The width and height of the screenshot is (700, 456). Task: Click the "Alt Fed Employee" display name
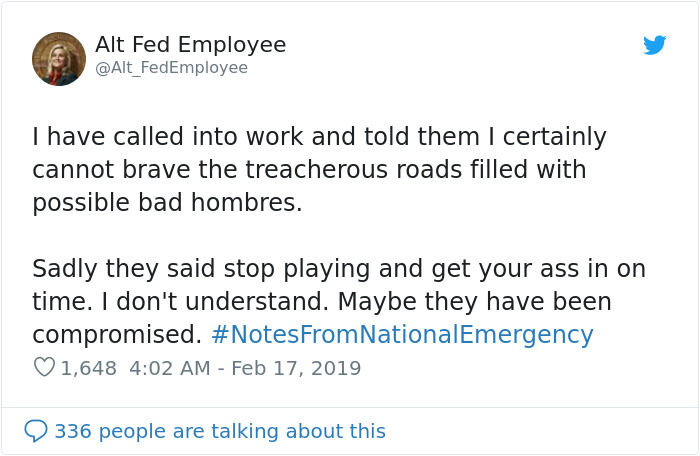pos(190,45)
